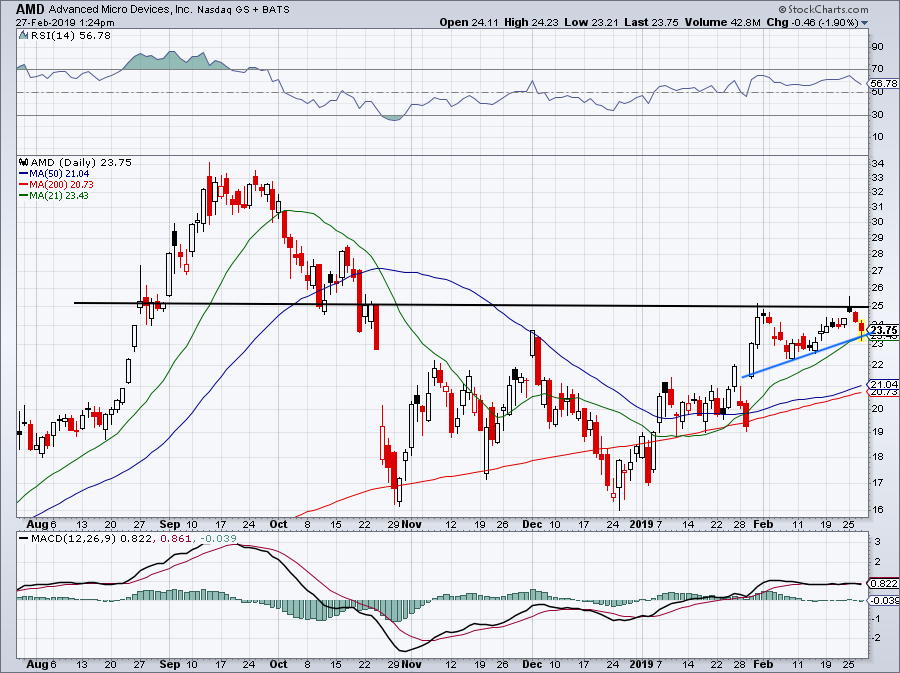Viewport: 900px width, 673px height.
Task: Click the -0.039 histogram value axis tag
Action: coord(883,600)
